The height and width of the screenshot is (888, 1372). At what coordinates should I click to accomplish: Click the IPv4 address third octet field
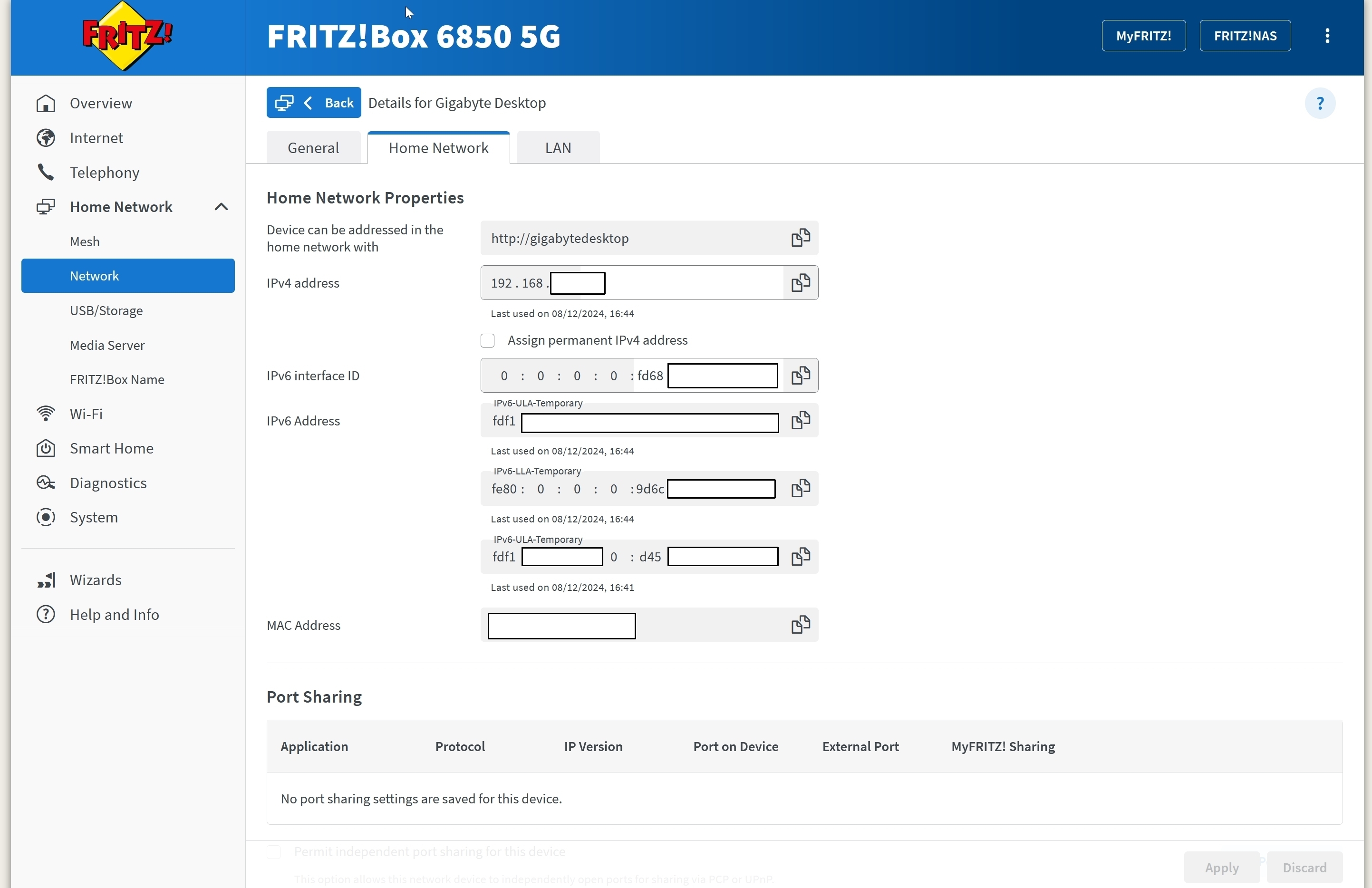578,283
